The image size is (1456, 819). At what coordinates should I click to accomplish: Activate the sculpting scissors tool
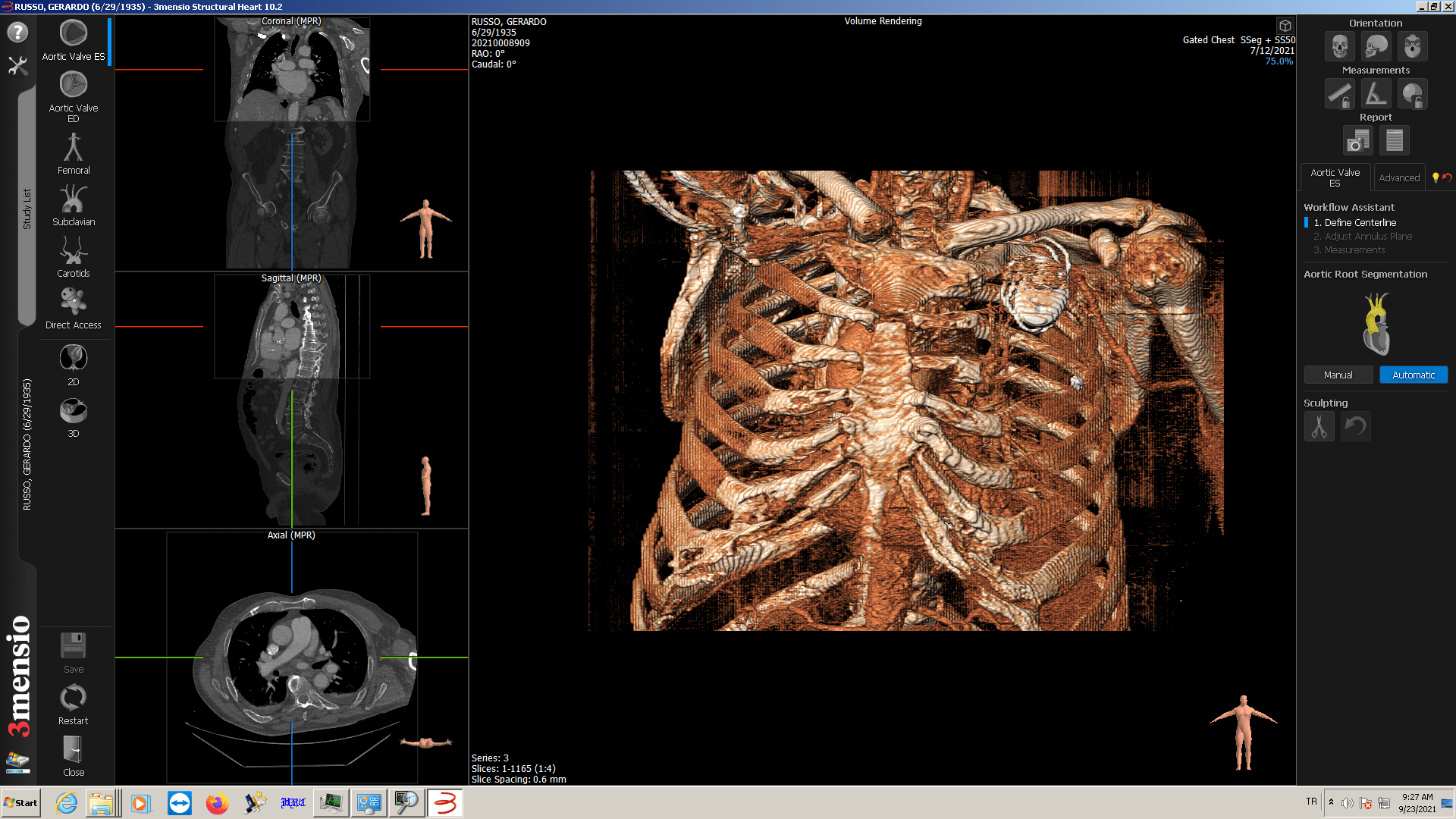(1319, 427)
